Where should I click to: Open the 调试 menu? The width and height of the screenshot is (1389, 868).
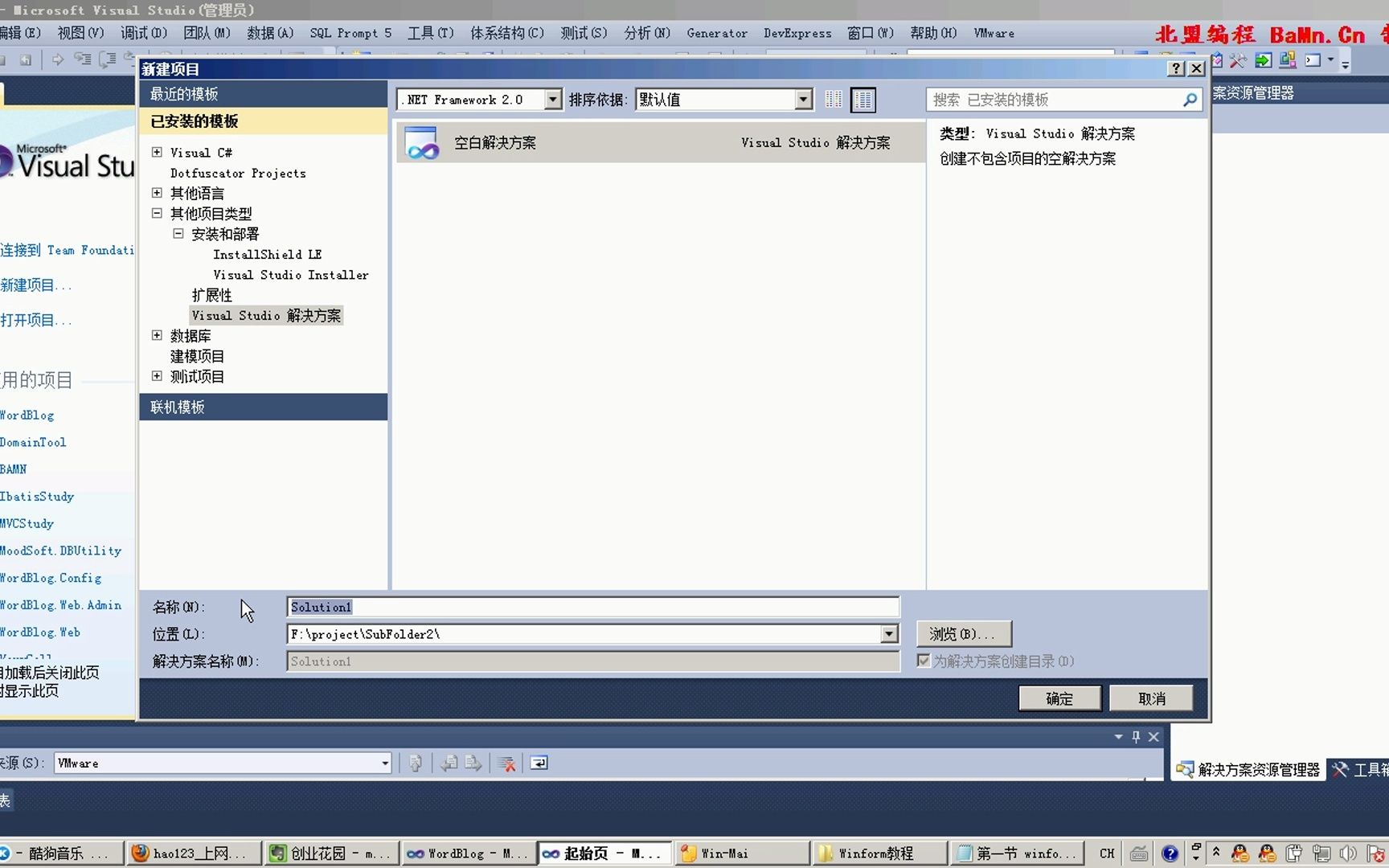point(144,33)
